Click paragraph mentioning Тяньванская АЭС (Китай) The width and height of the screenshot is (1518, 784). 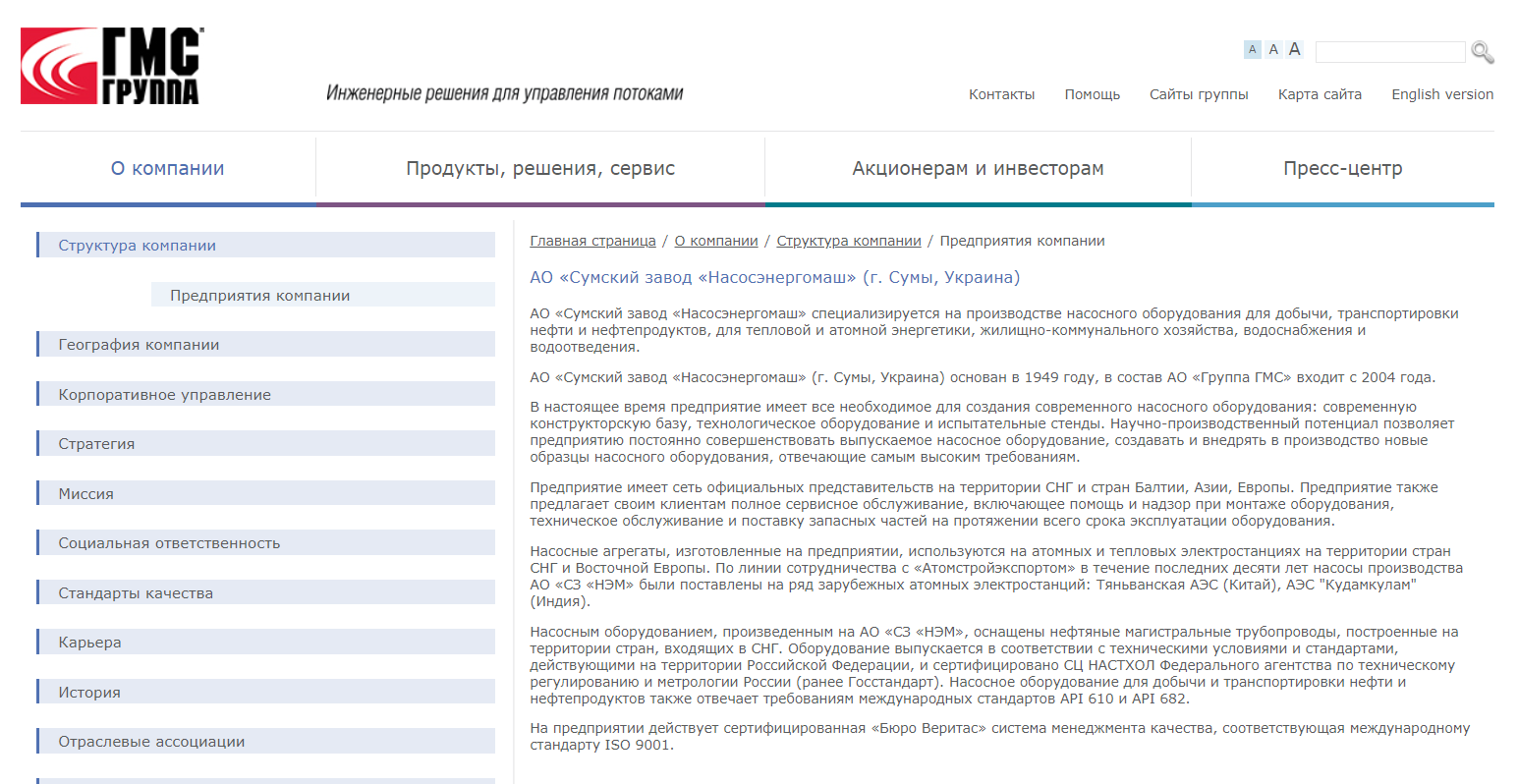996,577
